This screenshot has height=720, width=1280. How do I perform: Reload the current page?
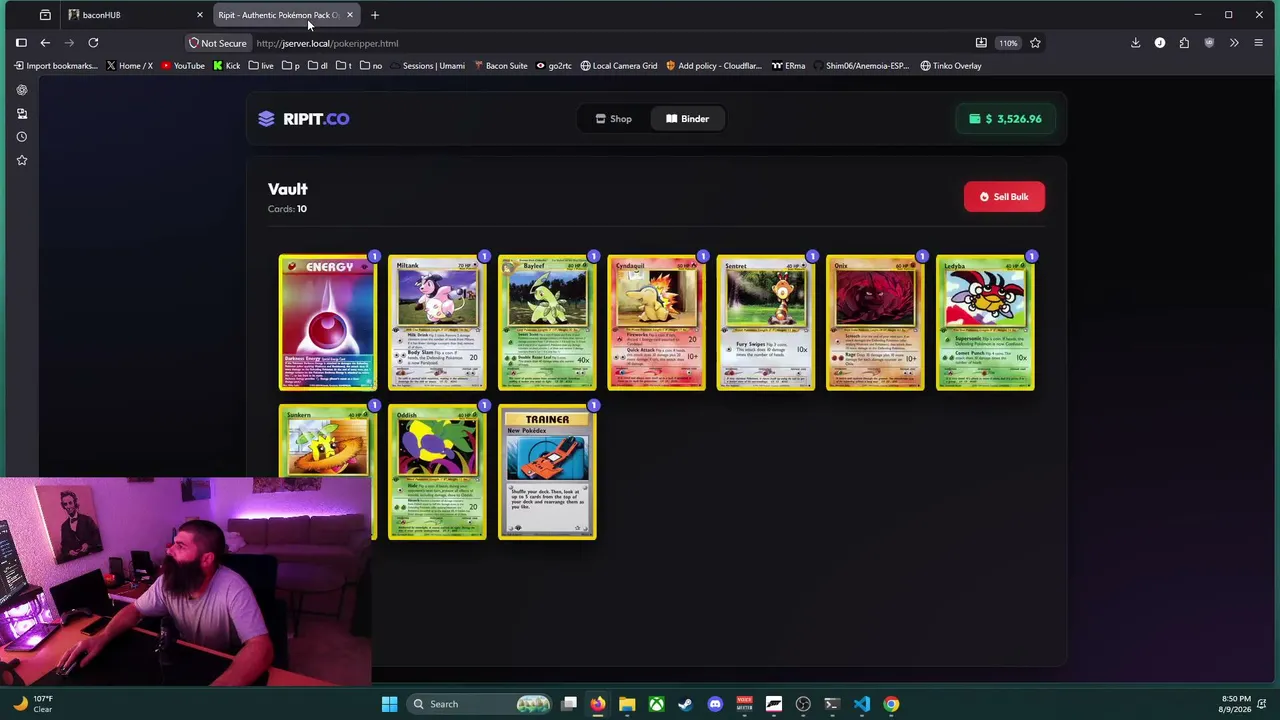(x=93, y=43)
